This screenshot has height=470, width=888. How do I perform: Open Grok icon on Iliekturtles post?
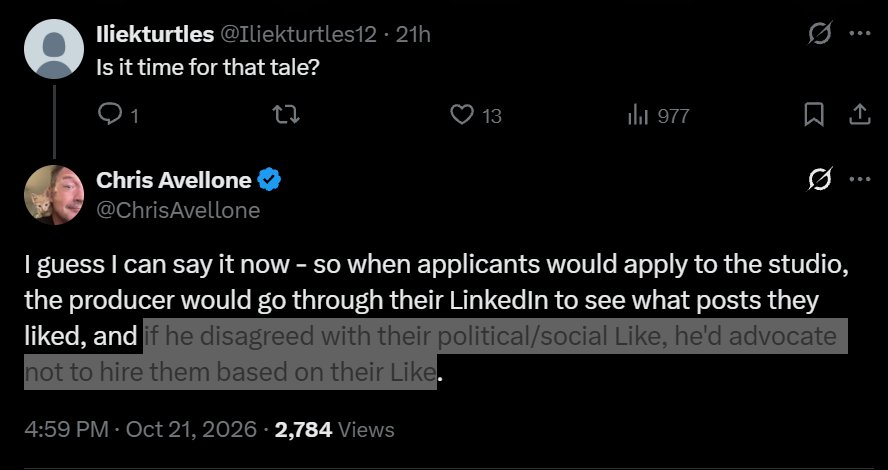[x=820, y=34]
